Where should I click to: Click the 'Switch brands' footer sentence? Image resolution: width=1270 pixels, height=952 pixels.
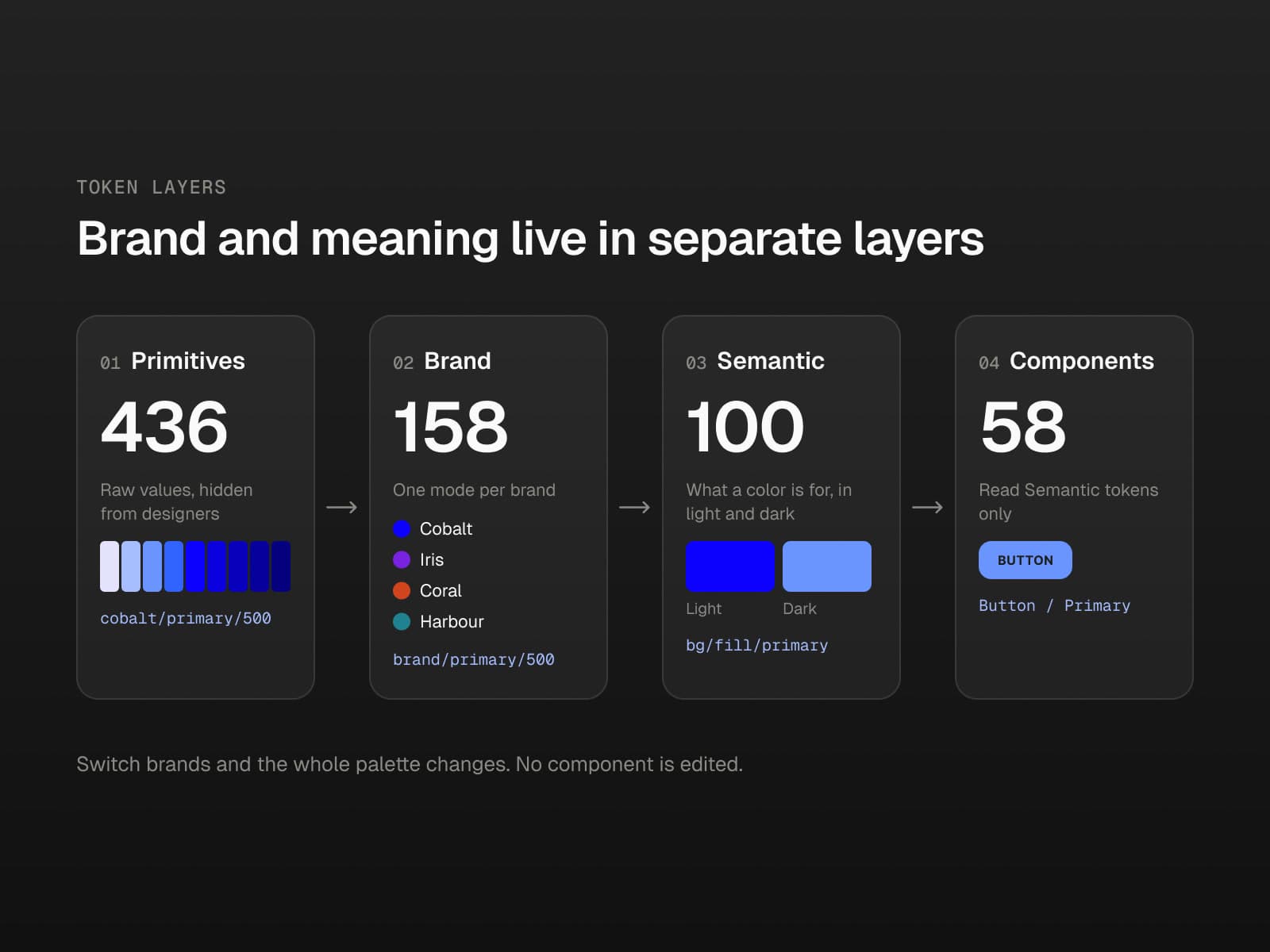(410, 764)
